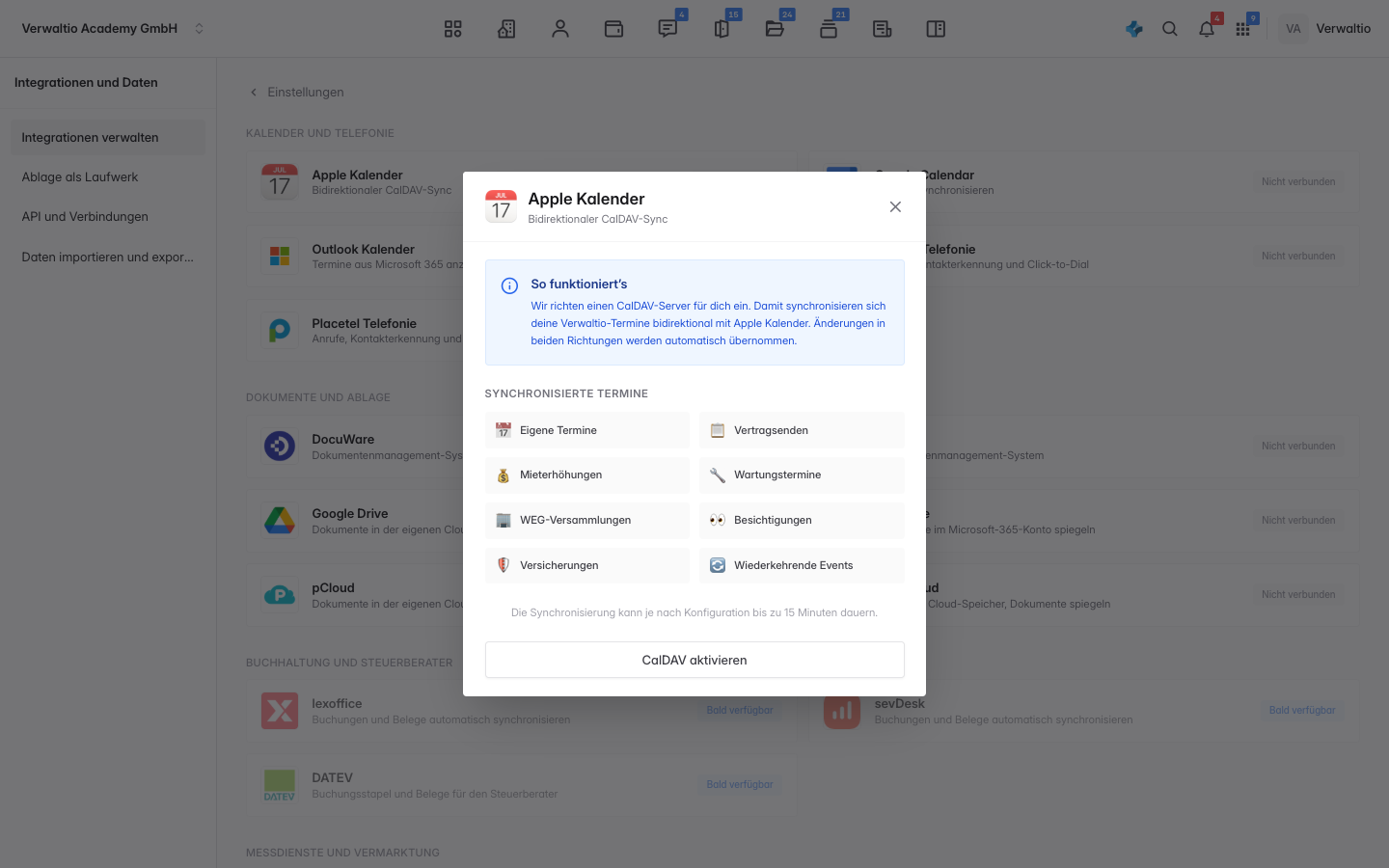Open search via the magnifier icon
The image size is (1389, 868).
click(x=1170, y=29)
